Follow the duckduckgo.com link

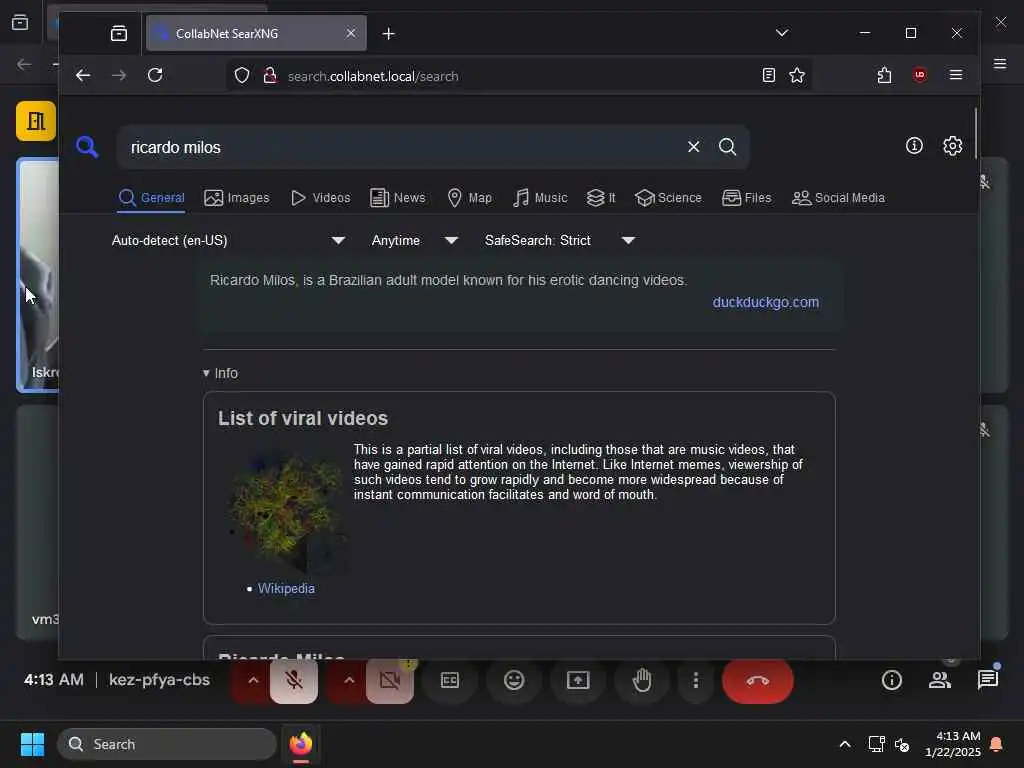(765, 302)
